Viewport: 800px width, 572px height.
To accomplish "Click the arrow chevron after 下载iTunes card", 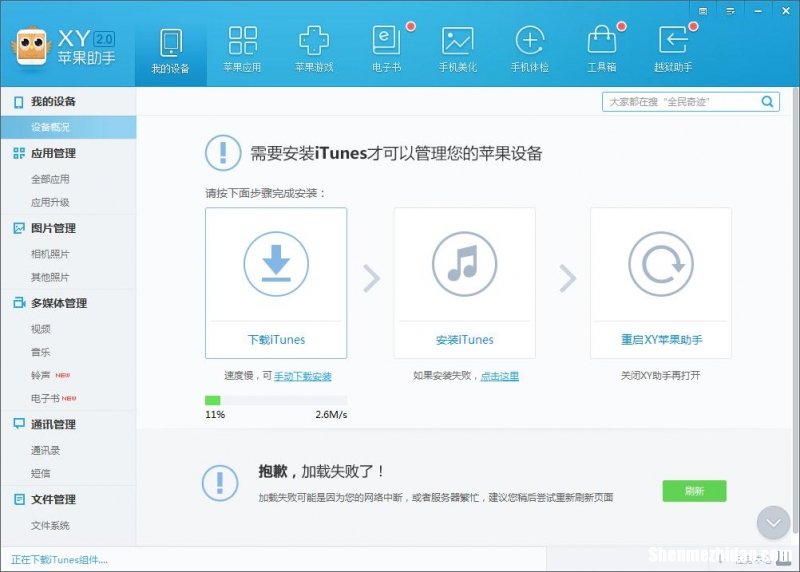I will 371,279.
